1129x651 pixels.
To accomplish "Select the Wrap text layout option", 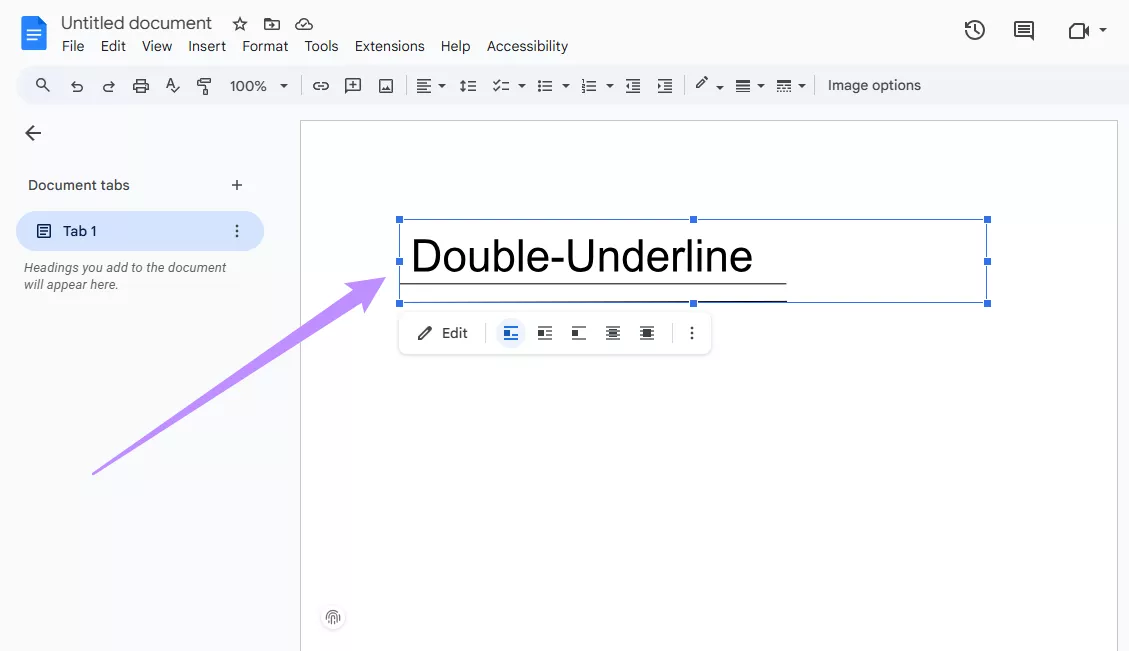I will [x=545, y=332].
